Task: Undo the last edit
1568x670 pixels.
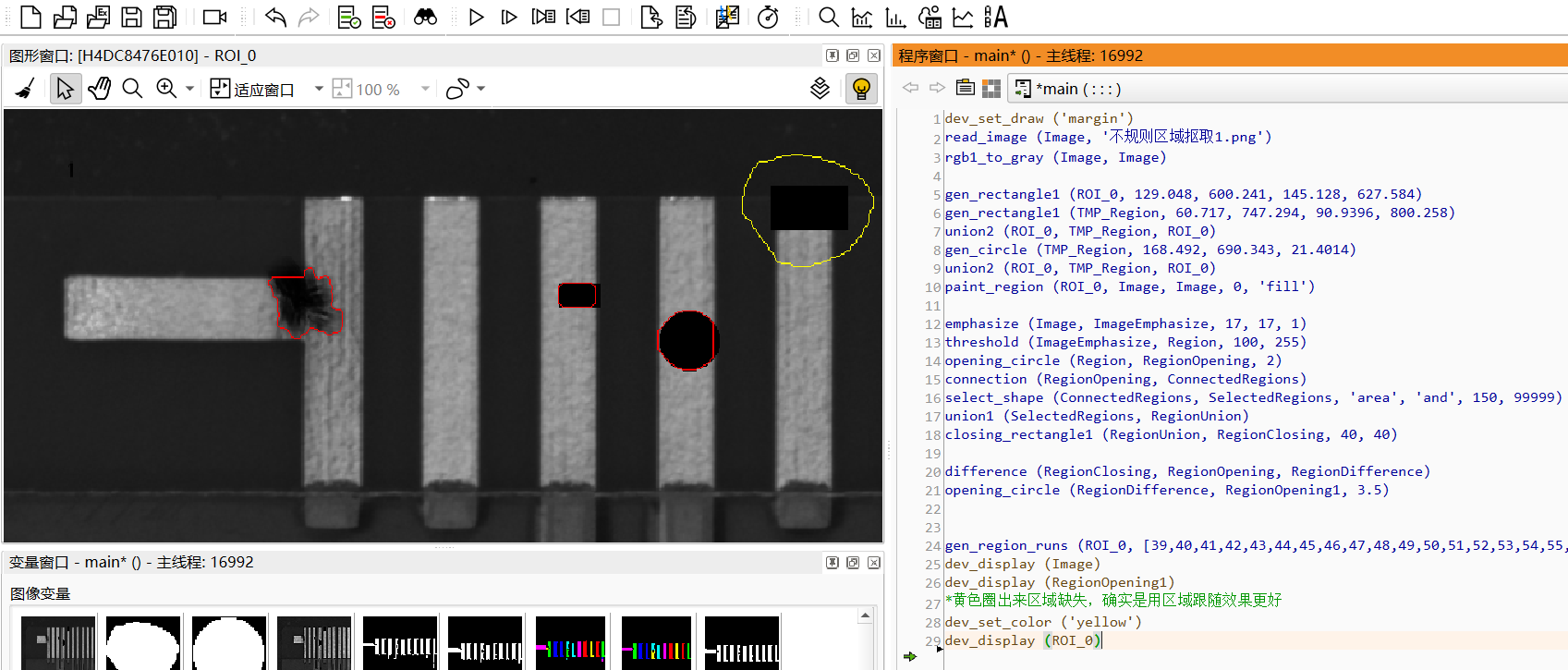Action: [x=275, y=17]
